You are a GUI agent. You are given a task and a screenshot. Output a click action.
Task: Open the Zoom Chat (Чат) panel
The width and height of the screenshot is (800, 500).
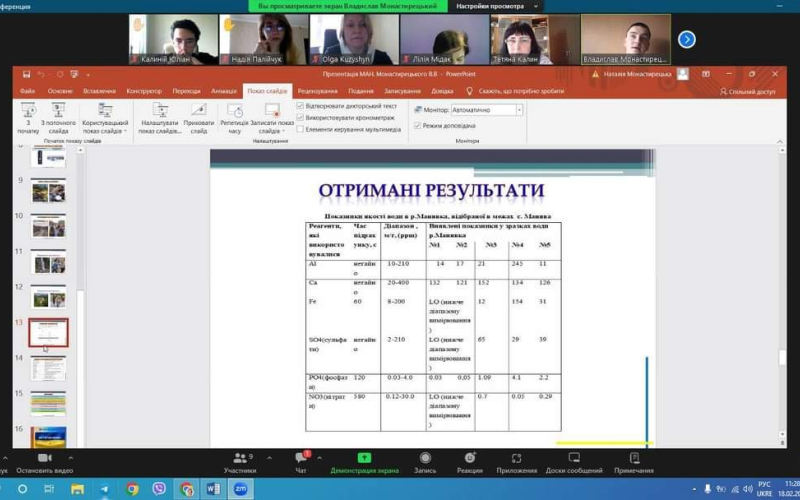[x=301, y=462]
